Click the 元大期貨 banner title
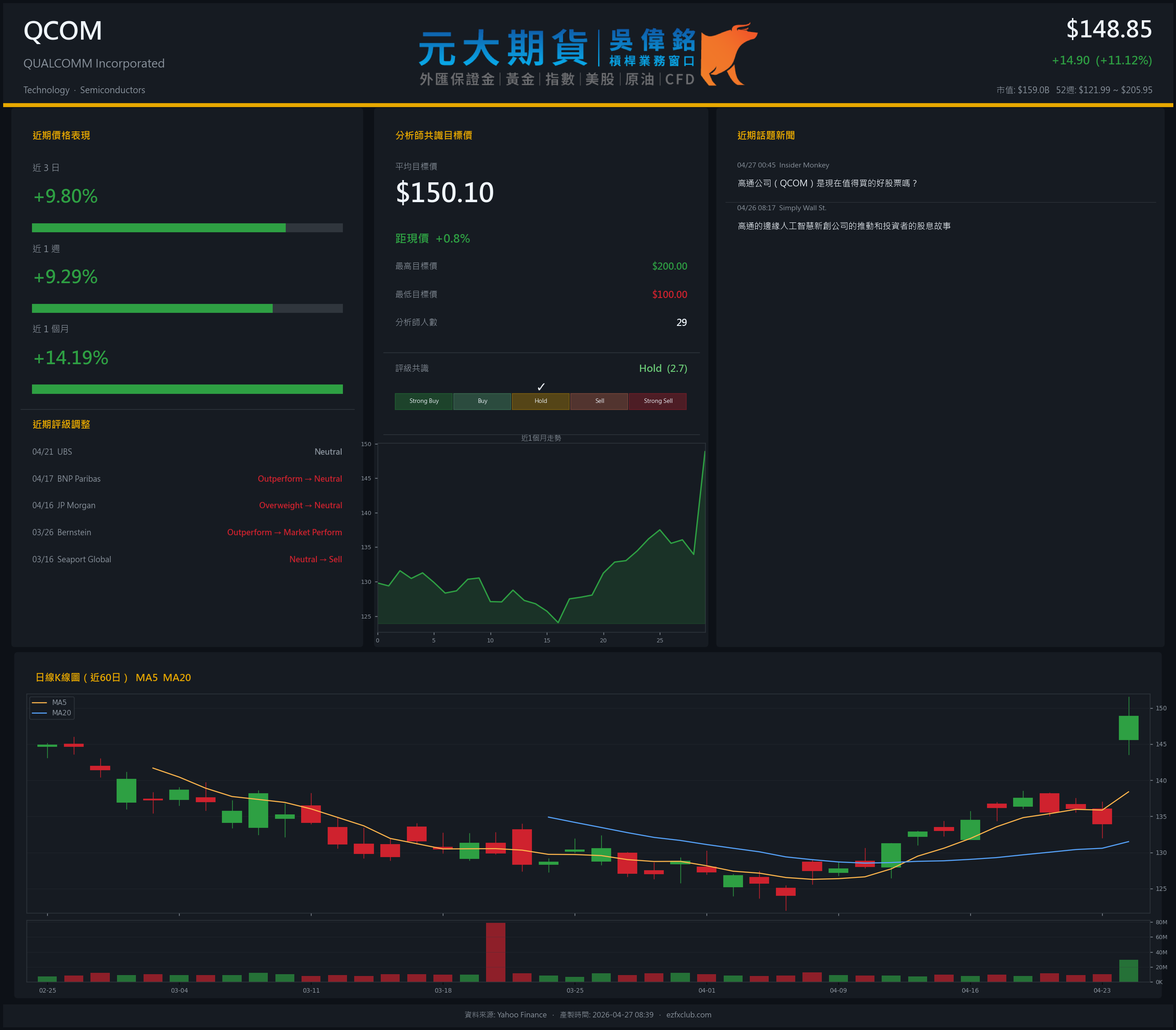The image size is (1176, 1030). (503, 49)
